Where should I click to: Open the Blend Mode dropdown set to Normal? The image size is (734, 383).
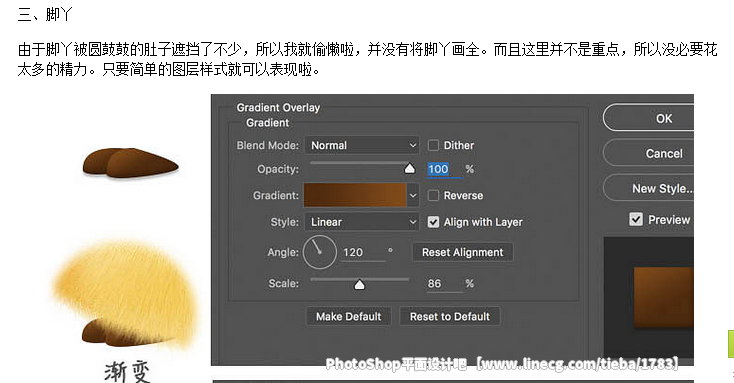pyautogui.click(x=362, y=145)
